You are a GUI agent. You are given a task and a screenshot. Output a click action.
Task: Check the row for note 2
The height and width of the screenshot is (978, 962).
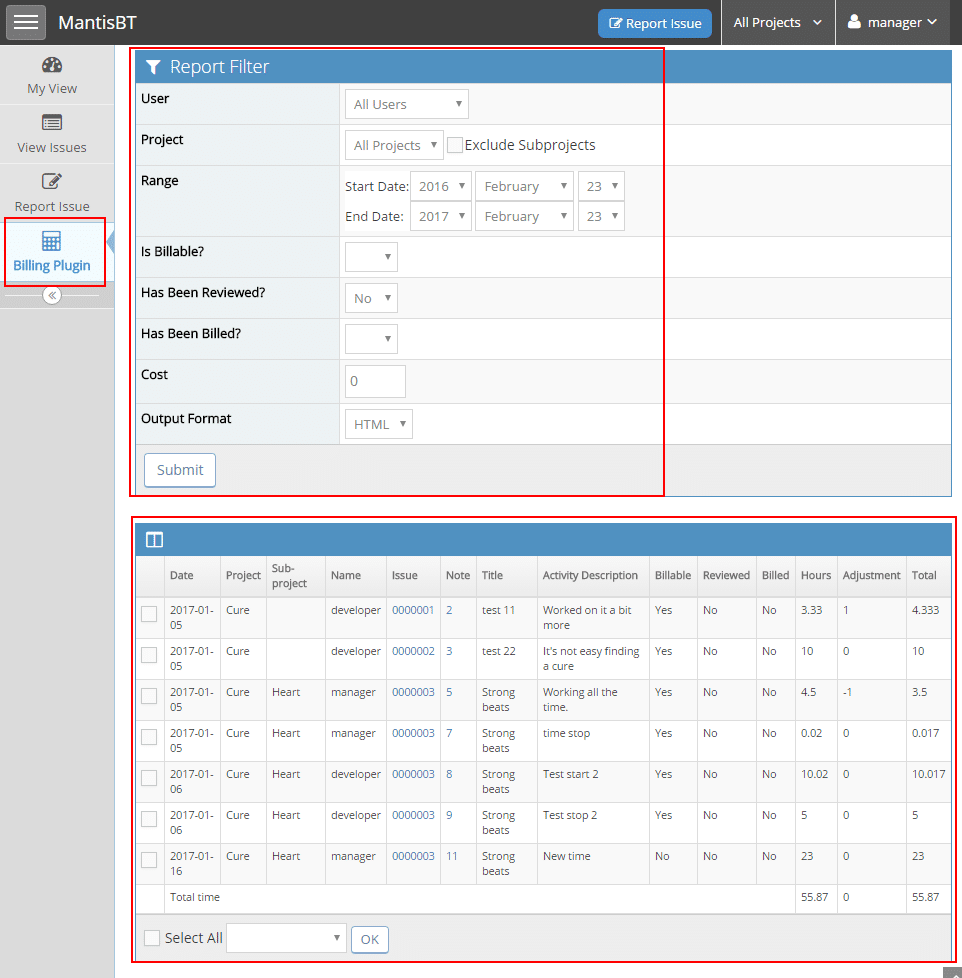pyautogui.click(x=149, y=614)
